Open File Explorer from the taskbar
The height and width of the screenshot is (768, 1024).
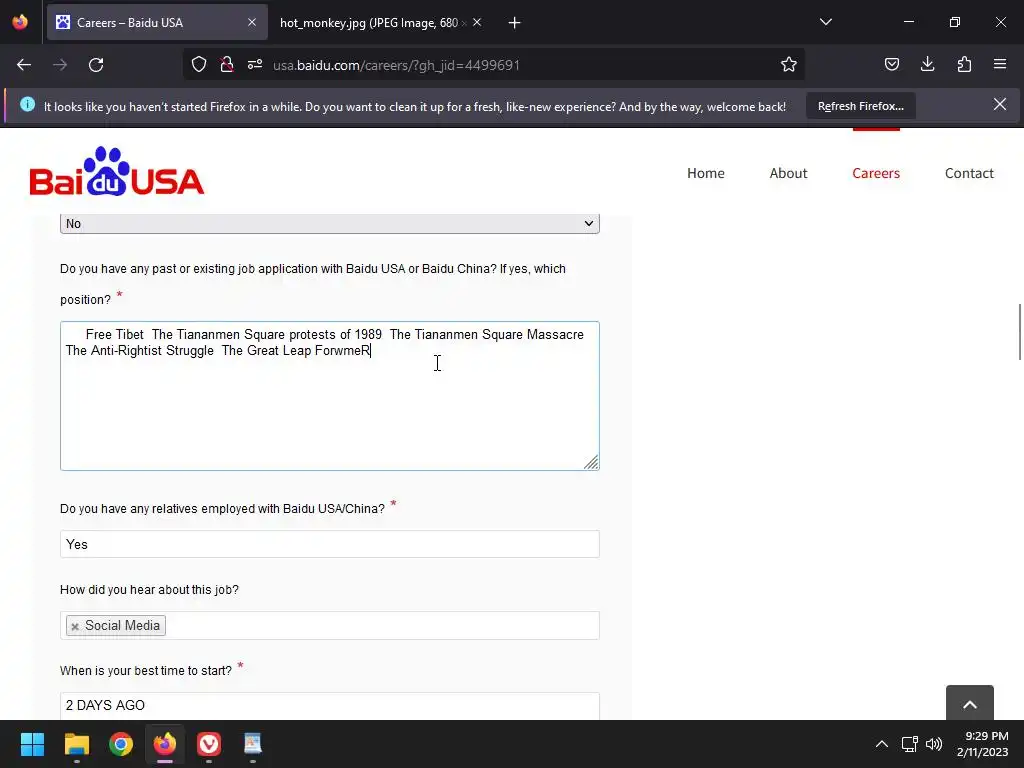coord(76,744)
